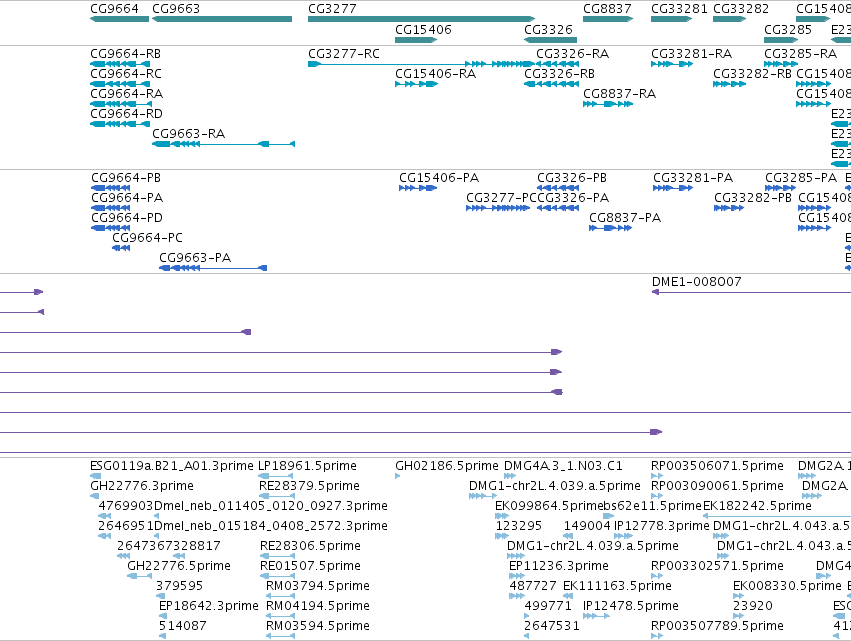
Task: Click protein CG3285-PA
Action: point(801,178)
